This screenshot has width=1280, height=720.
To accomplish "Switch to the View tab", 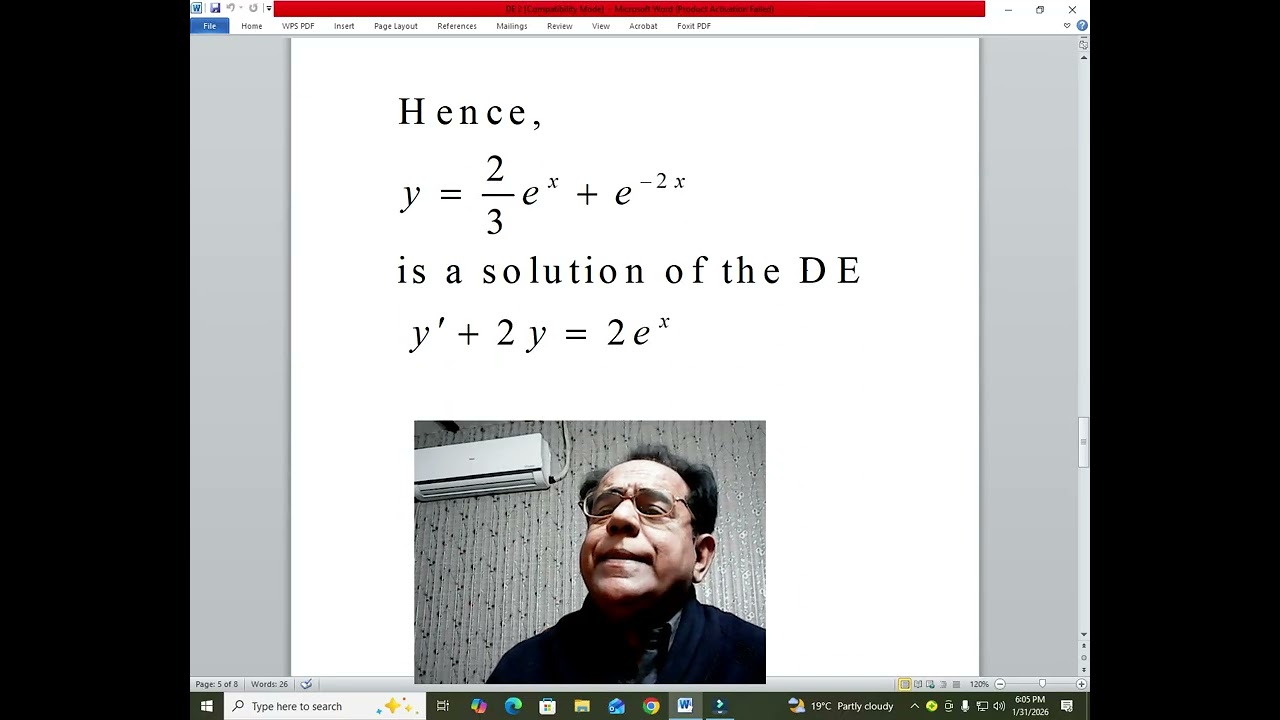I will [601, 26].
